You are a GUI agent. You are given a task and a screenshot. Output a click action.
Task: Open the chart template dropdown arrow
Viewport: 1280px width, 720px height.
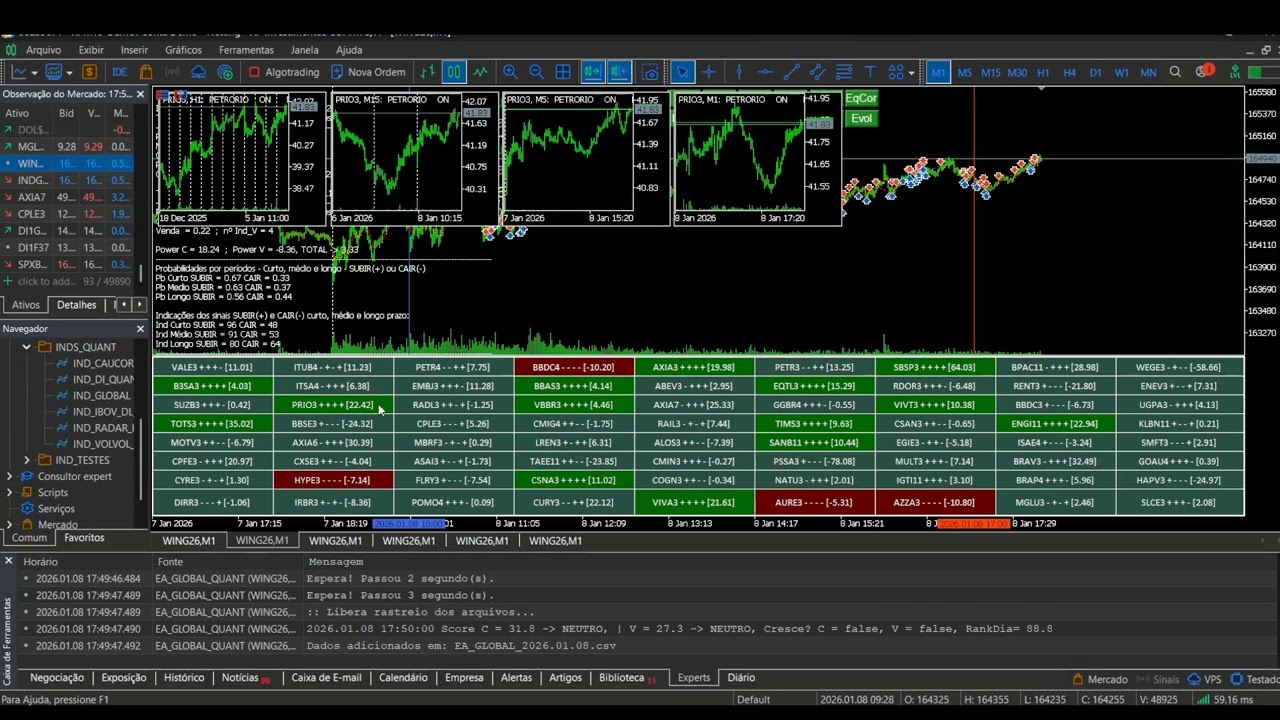coord(67,72)
